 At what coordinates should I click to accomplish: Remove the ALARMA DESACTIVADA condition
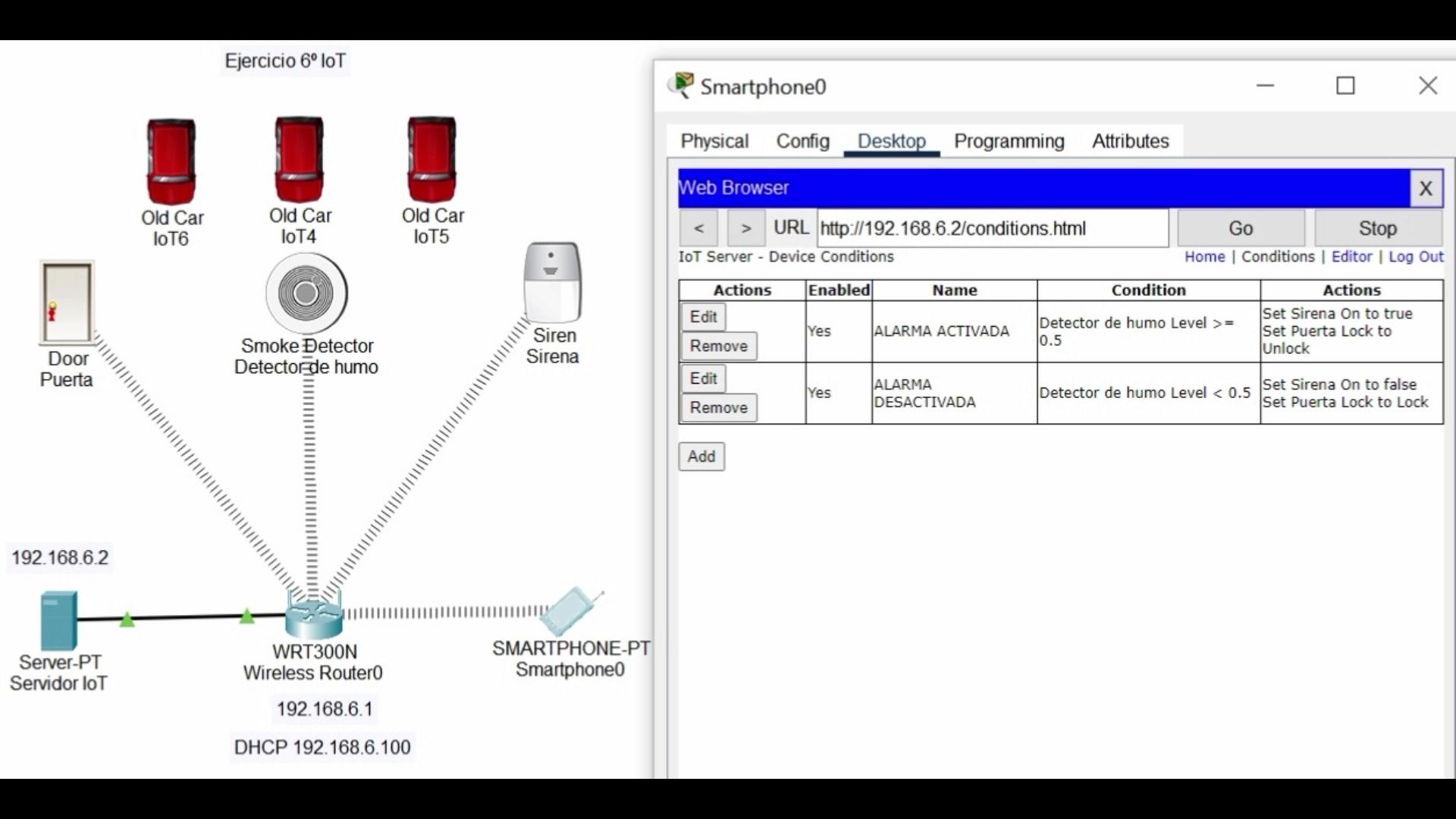click(718, 408)
